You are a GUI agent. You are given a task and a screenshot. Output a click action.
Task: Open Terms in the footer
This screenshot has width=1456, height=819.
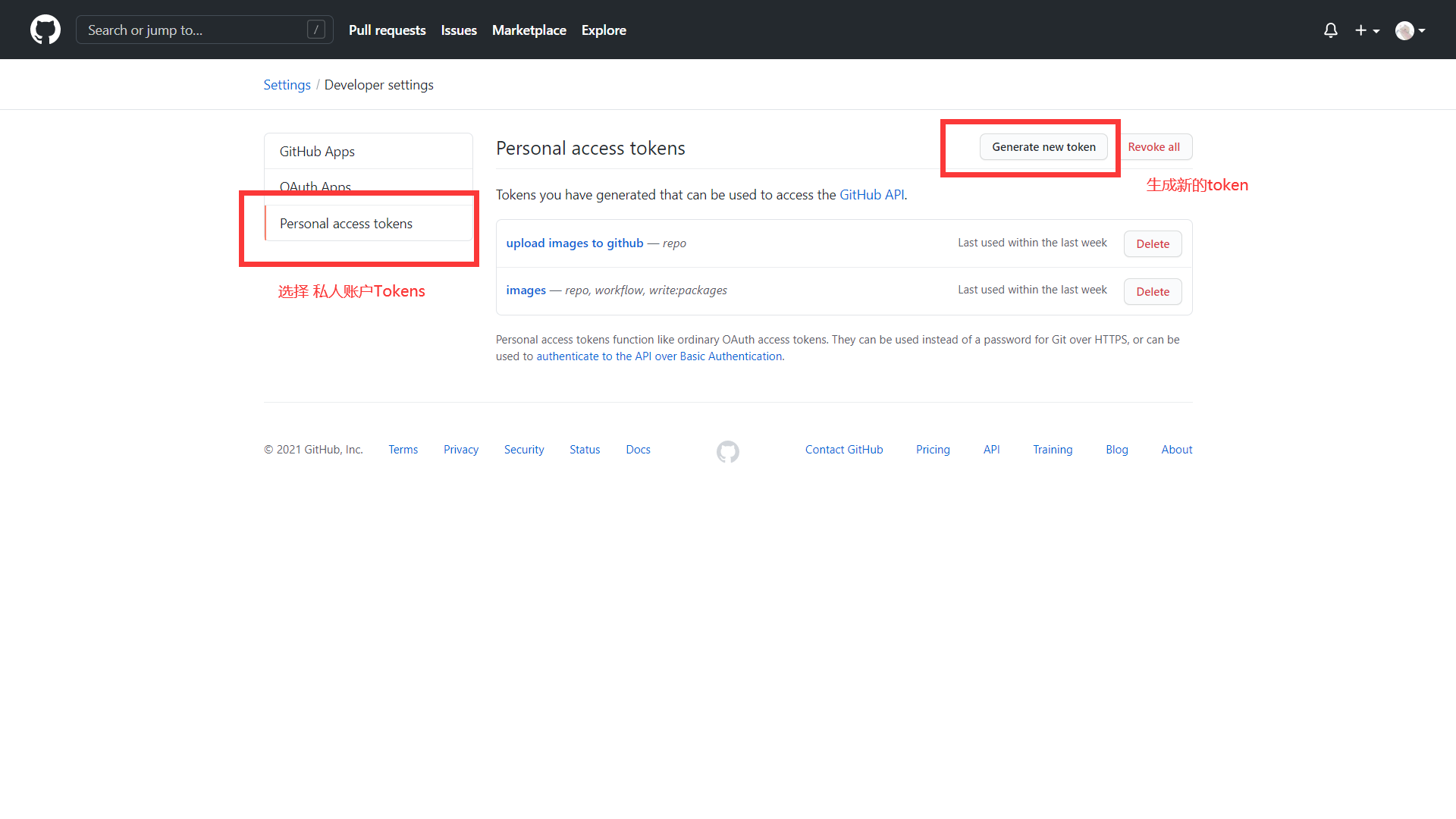(403, 450)
